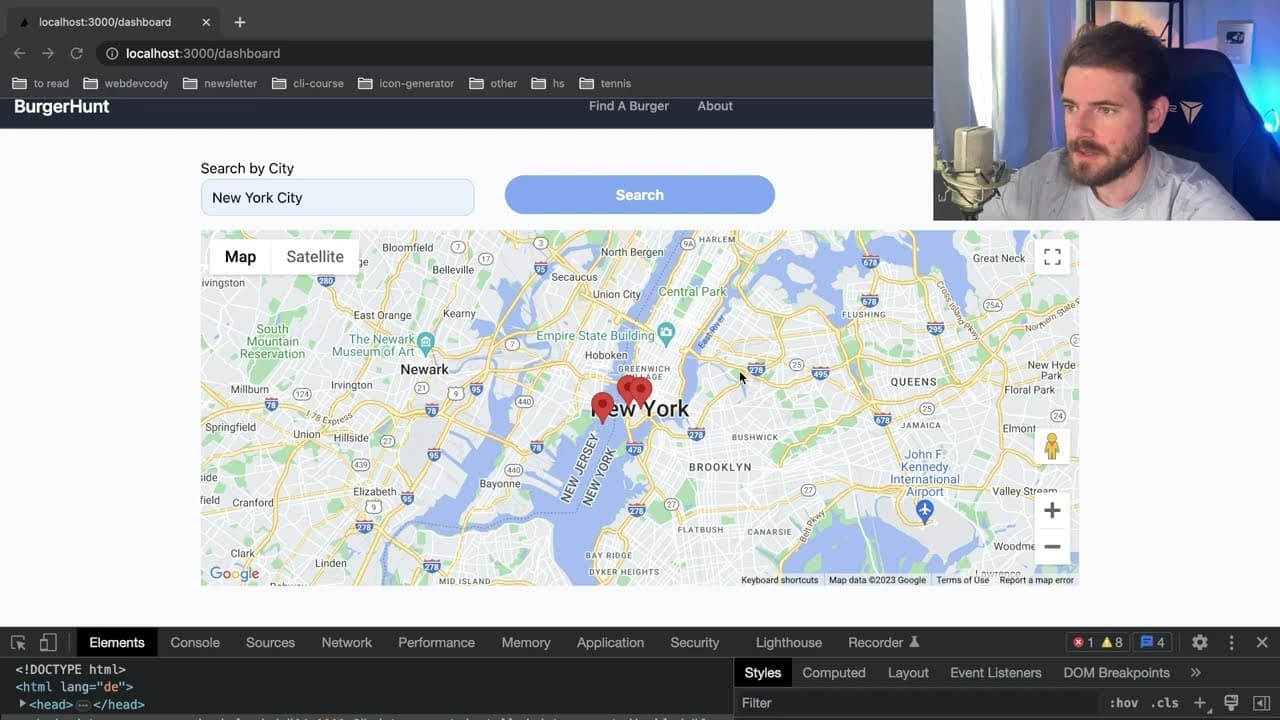Click the Street View pegman icon
This screenshot has width=1280, height=720.
coord(1052,446)
